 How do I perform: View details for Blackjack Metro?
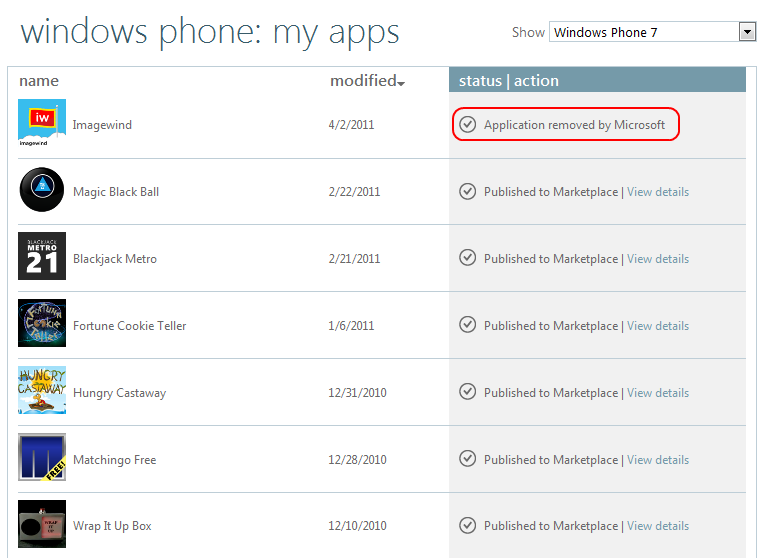pos(658,259)
